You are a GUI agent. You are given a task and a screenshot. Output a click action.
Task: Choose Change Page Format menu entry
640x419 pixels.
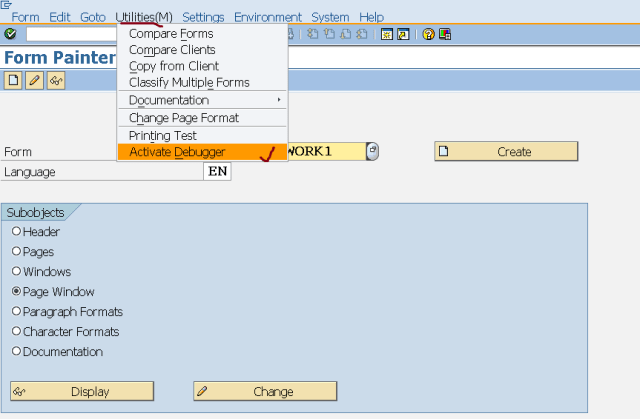202,118
